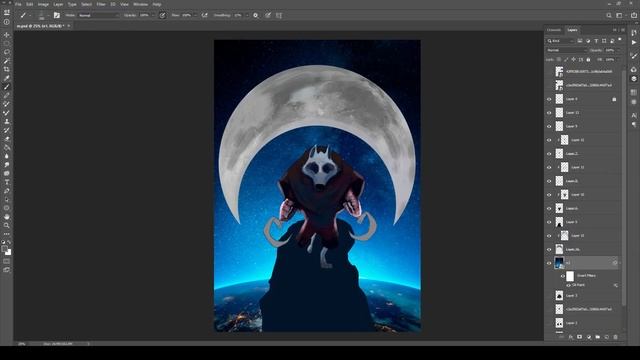
Task: Select the Magic Wand tool
Action: pyautogui.click(x=7, y=61)
